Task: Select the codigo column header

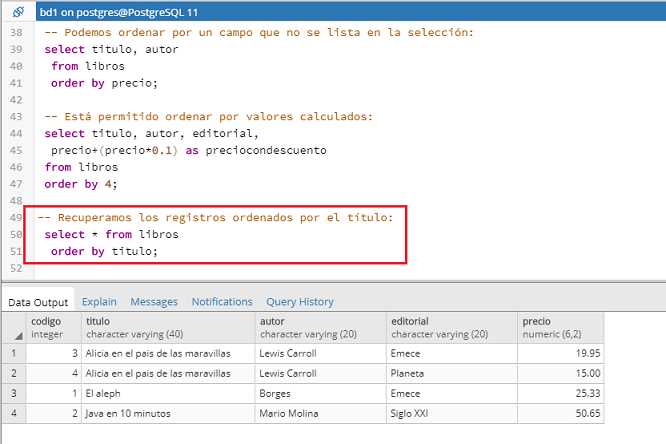Action: [x=54, y=328]
